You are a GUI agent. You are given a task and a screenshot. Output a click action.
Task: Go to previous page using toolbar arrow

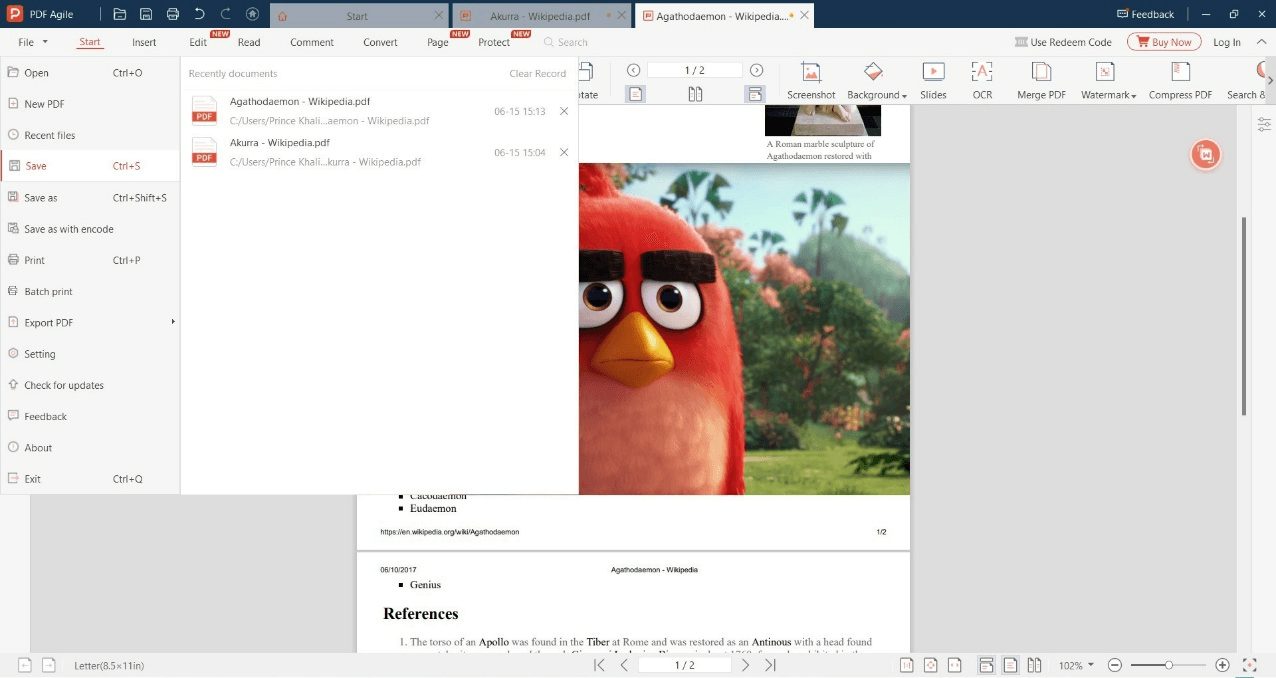pyautogui.click(x=633, y=70)
